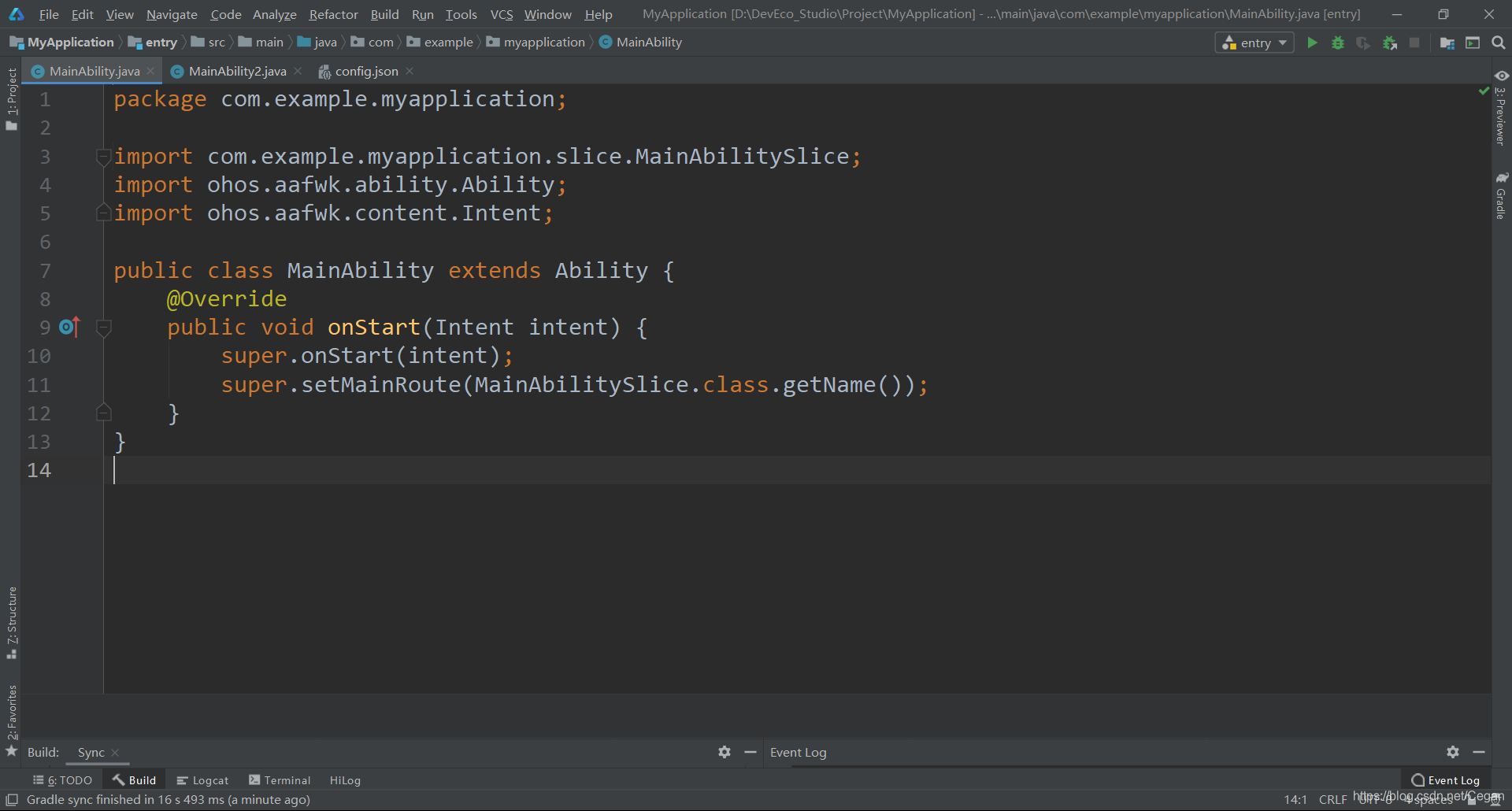Image resolution: width=1512 pixels, height=811 pixels.
Task: Click the green analysis checkmark
Action: (1484, 91)
